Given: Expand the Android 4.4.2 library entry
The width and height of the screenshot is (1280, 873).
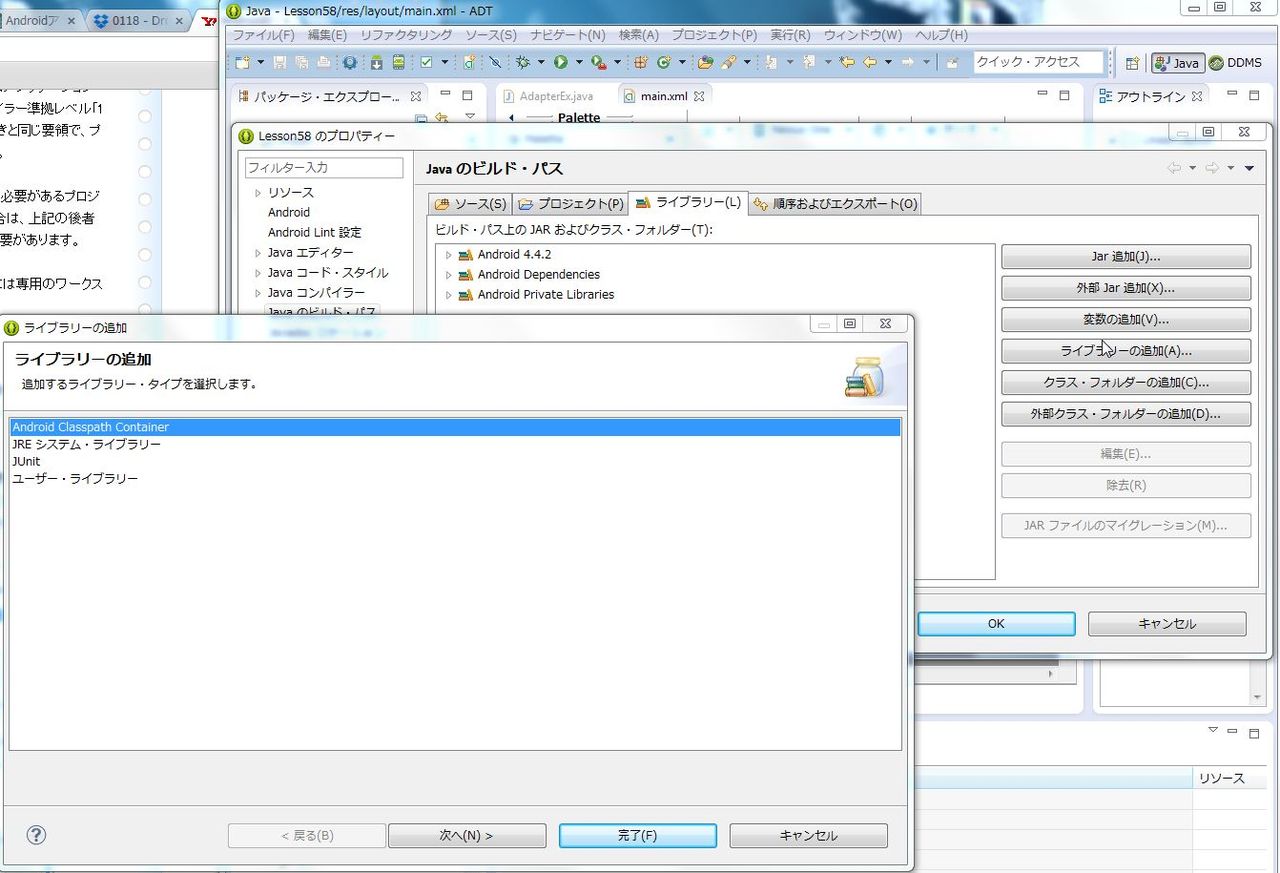Looking at the screenshot, I should (448, 255).
